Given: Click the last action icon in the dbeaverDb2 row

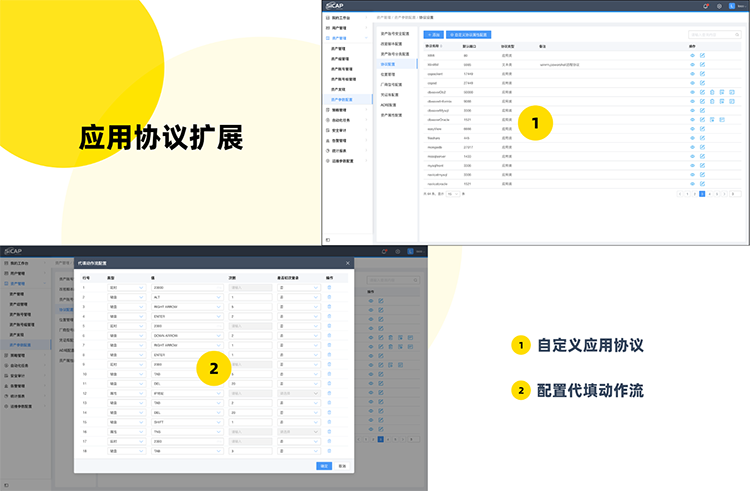Looking at the screenshot, I should (733, 91).
